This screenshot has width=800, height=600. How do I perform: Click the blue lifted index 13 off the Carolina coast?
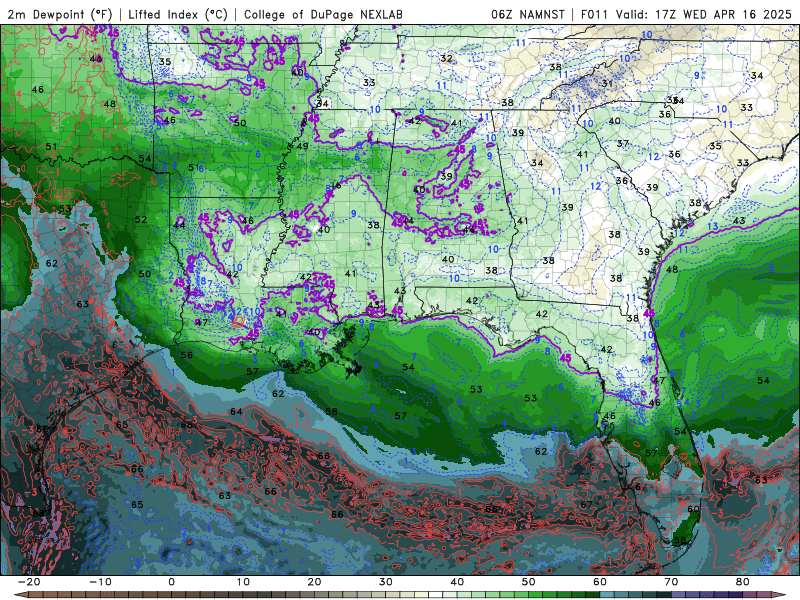click(713, 226)
